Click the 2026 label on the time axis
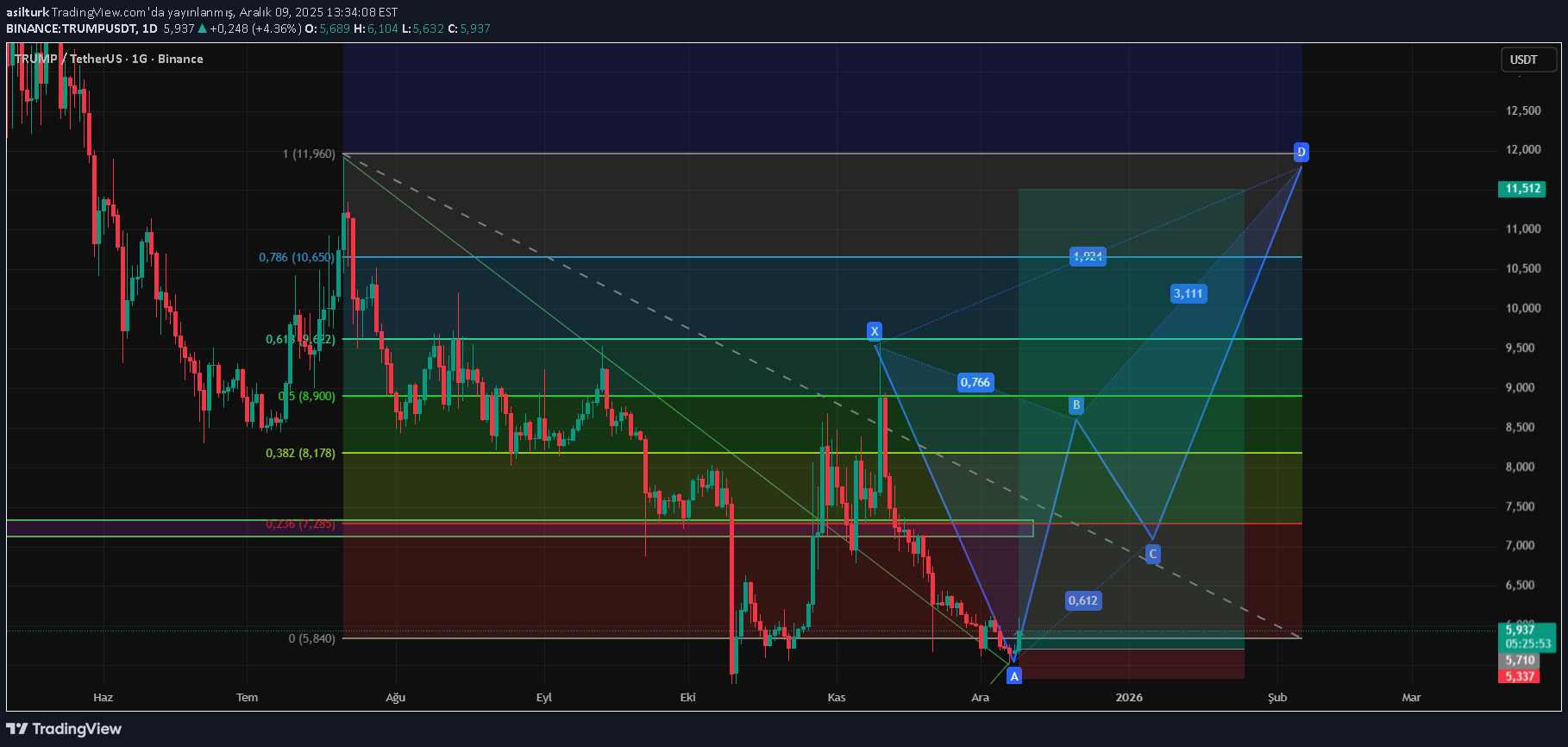This screenshot has width=1568, height=747. (1128, 697)
